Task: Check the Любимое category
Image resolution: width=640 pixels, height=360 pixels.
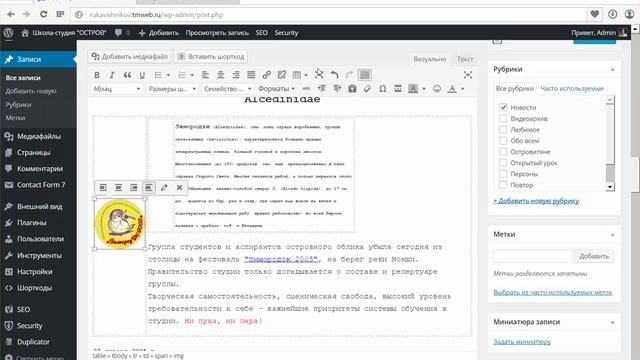Action: 503,129
